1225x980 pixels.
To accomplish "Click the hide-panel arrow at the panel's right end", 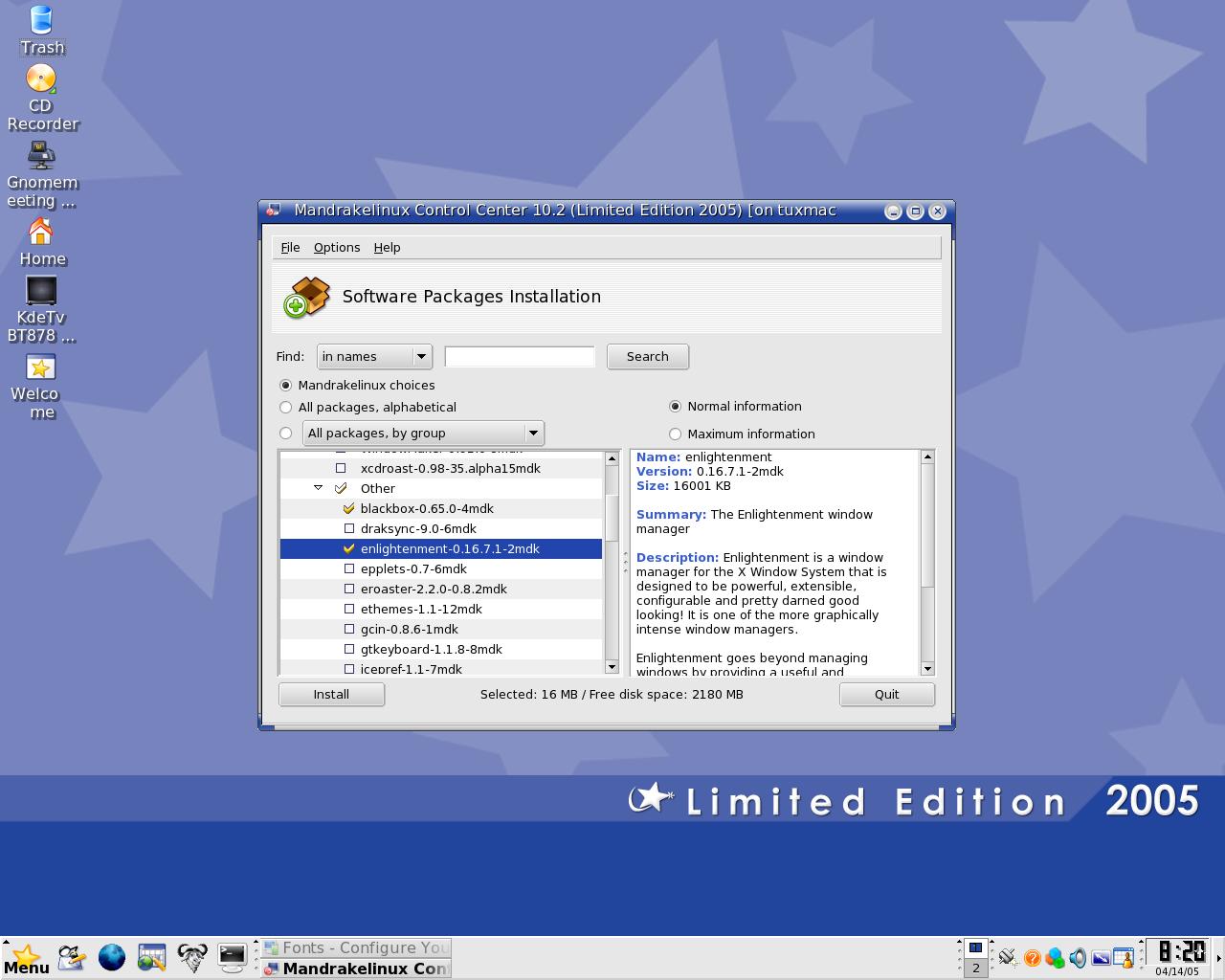I will point(1218,958).
